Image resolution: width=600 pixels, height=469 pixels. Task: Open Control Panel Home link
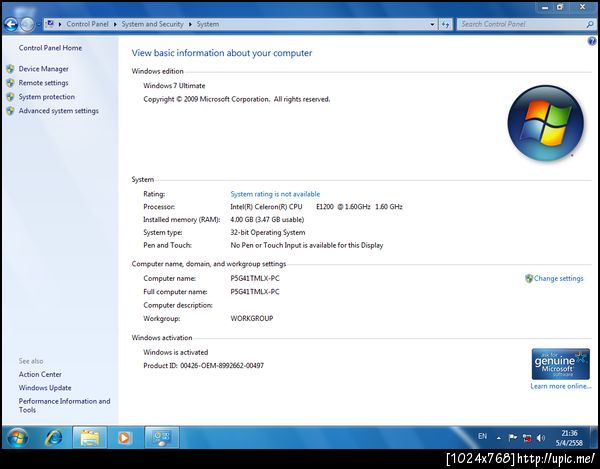click(x=50, y=48)
